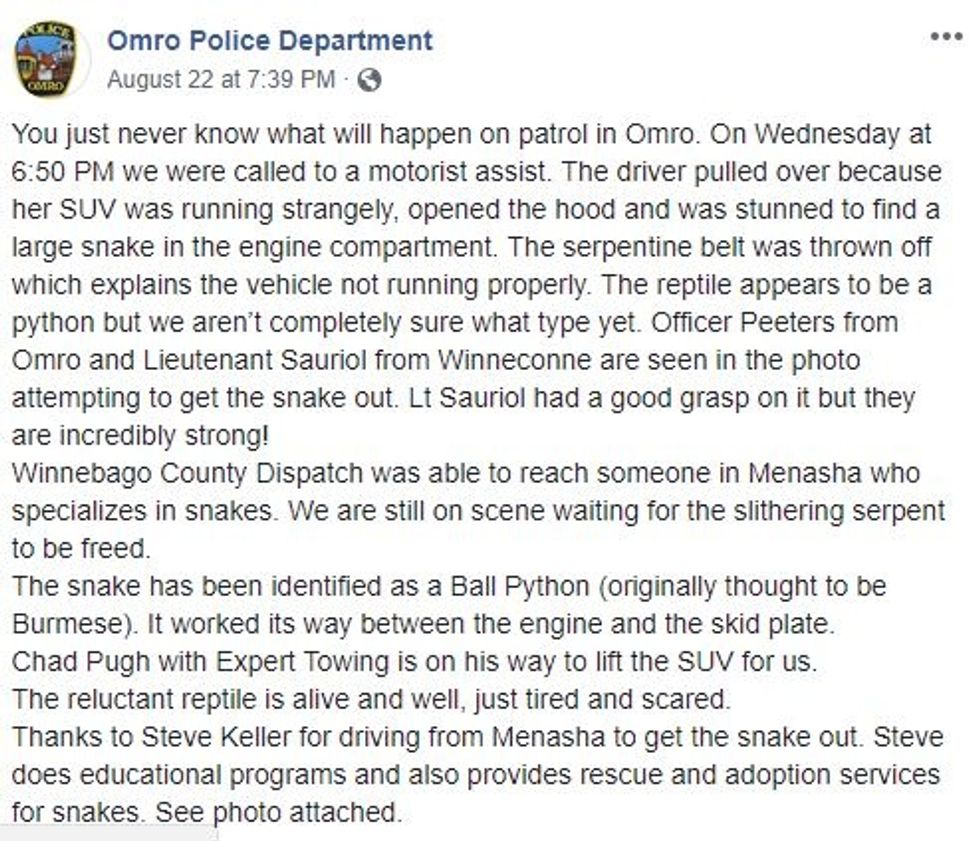Open the three-dot post options menu
Viewport: 980px width, 841px height.
(945, 38)
